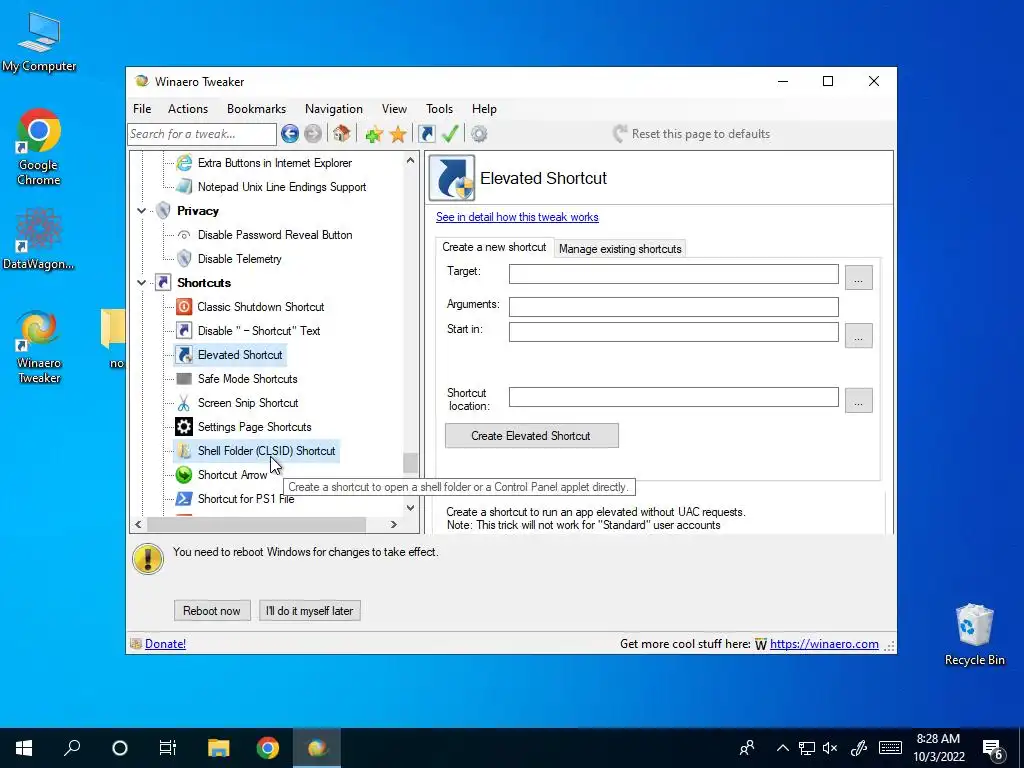Image resolution: width=1024 pixels, height=768 pixels.
Task: Click the browse button next to Start in
Action: tap(859, 336)
